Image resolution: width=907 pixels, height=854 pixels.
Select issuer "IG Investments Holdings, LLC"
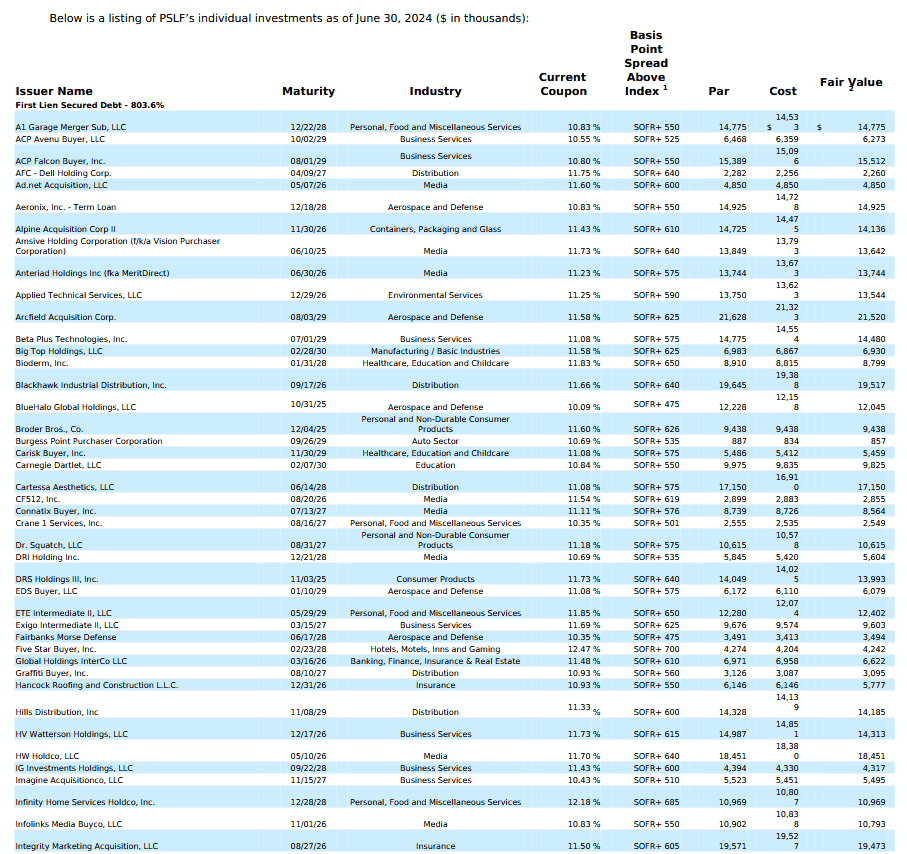[74, 769]
